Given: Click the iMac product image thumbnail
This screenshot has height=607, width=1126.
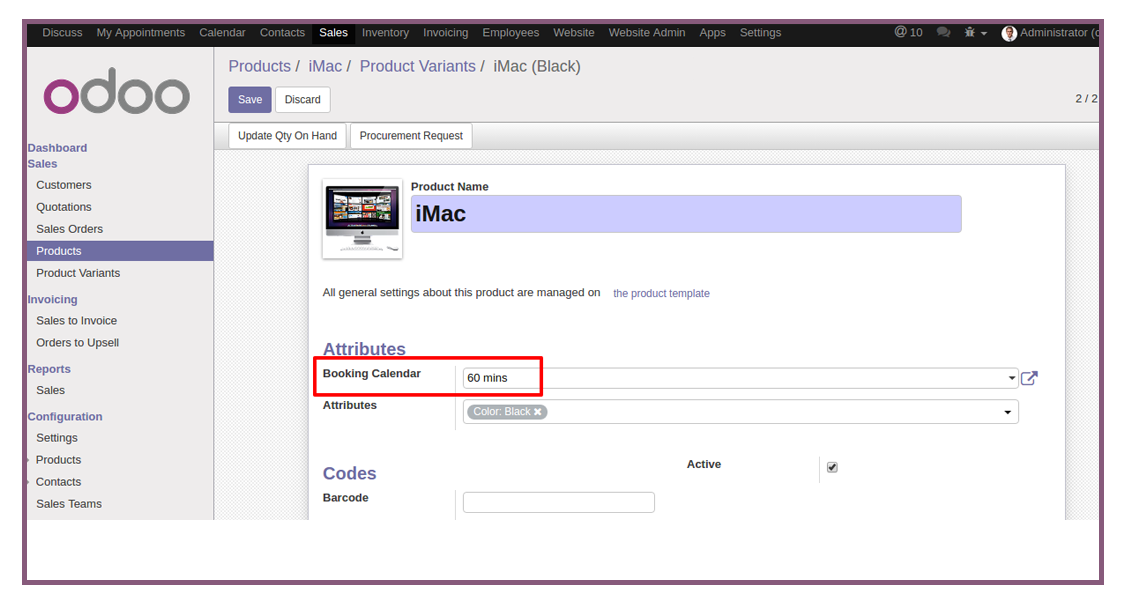Looking at the screenshot, I should coord(362,218).
